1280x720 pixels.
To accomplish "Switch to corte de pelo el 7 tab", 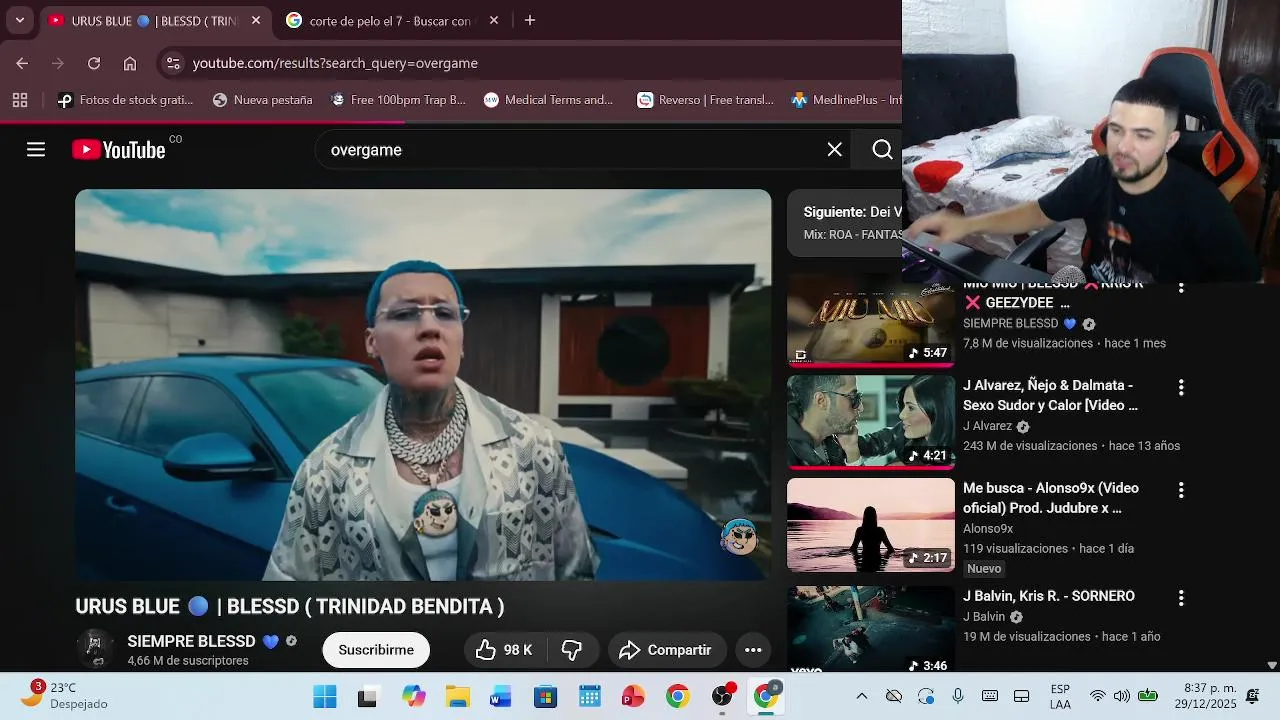I will [x=390, y=20].
